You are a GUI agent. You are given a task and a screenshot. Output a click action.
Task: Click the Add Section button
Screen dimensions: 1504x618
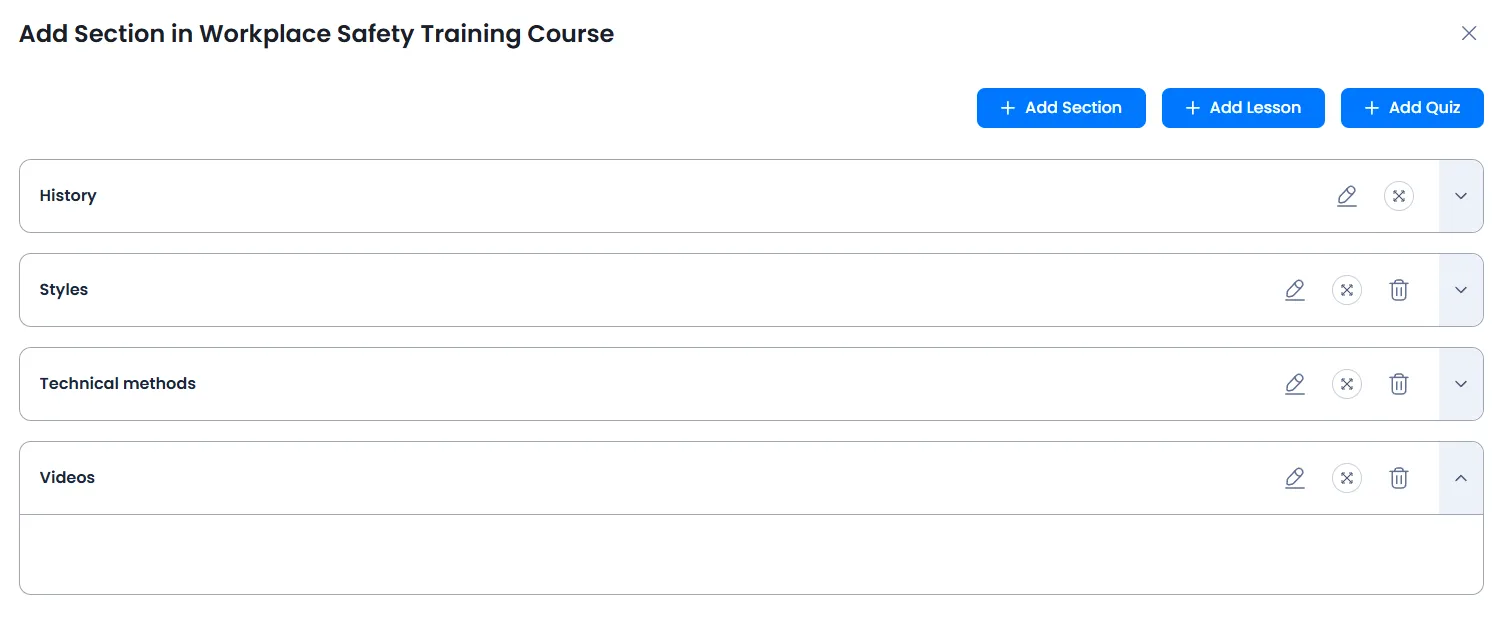tap(1061, 108)
